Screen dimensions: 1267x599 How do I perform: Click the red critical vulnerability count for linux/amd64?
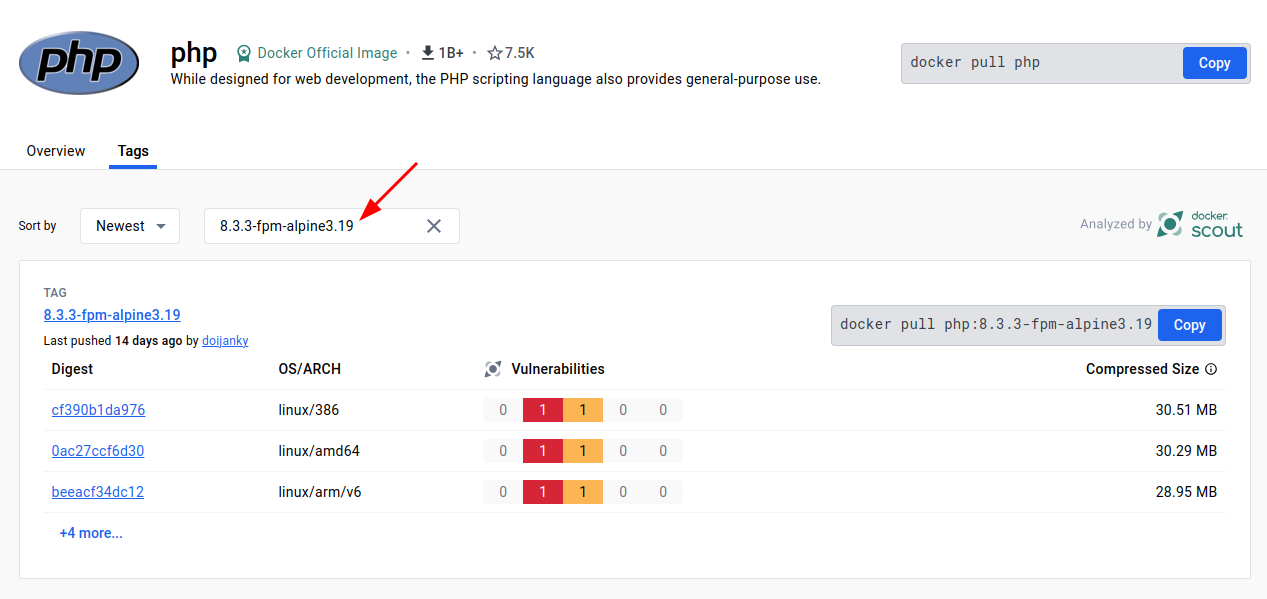coord(543,451)
